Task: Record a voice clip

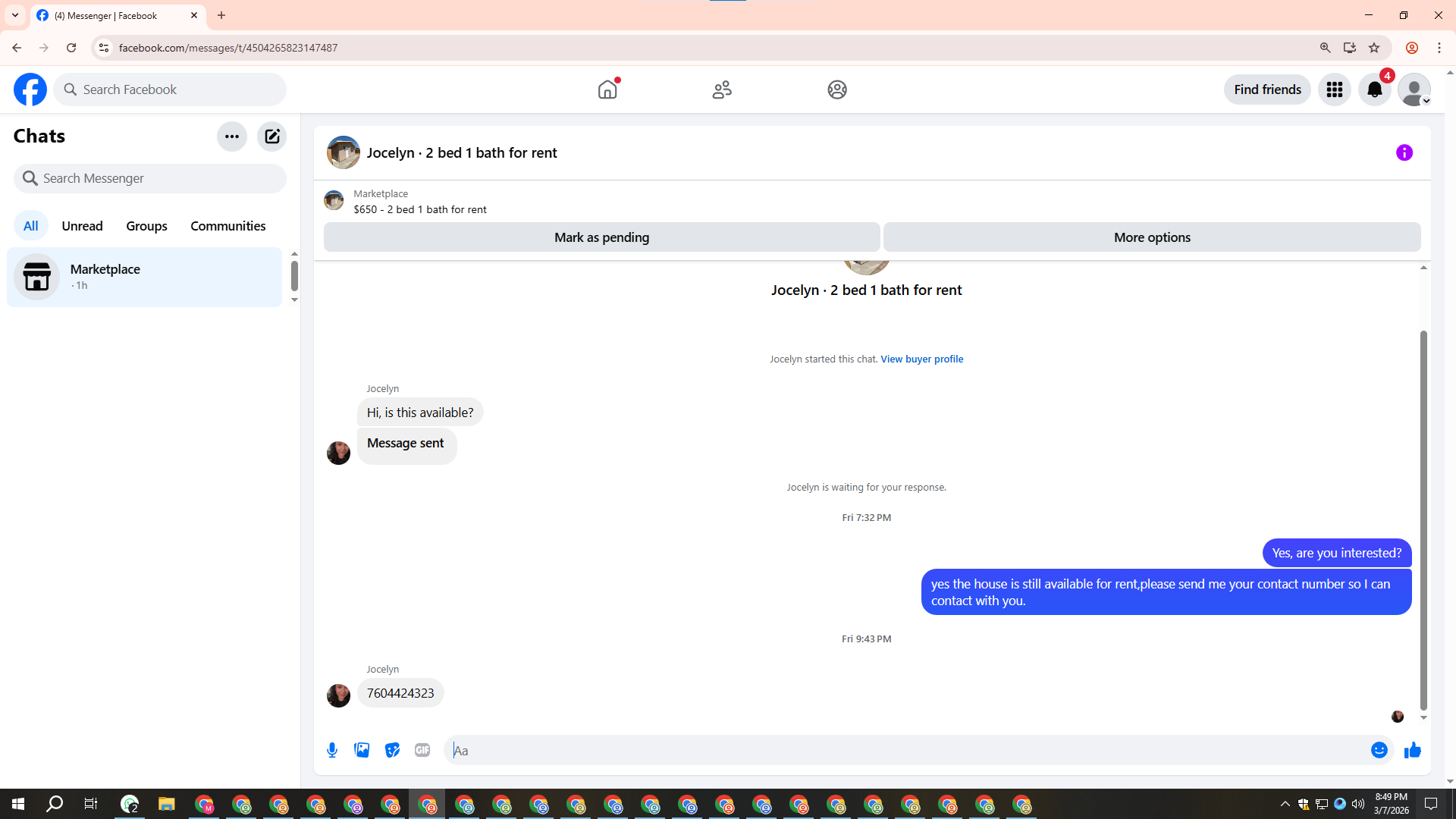Action: [332, 750]
